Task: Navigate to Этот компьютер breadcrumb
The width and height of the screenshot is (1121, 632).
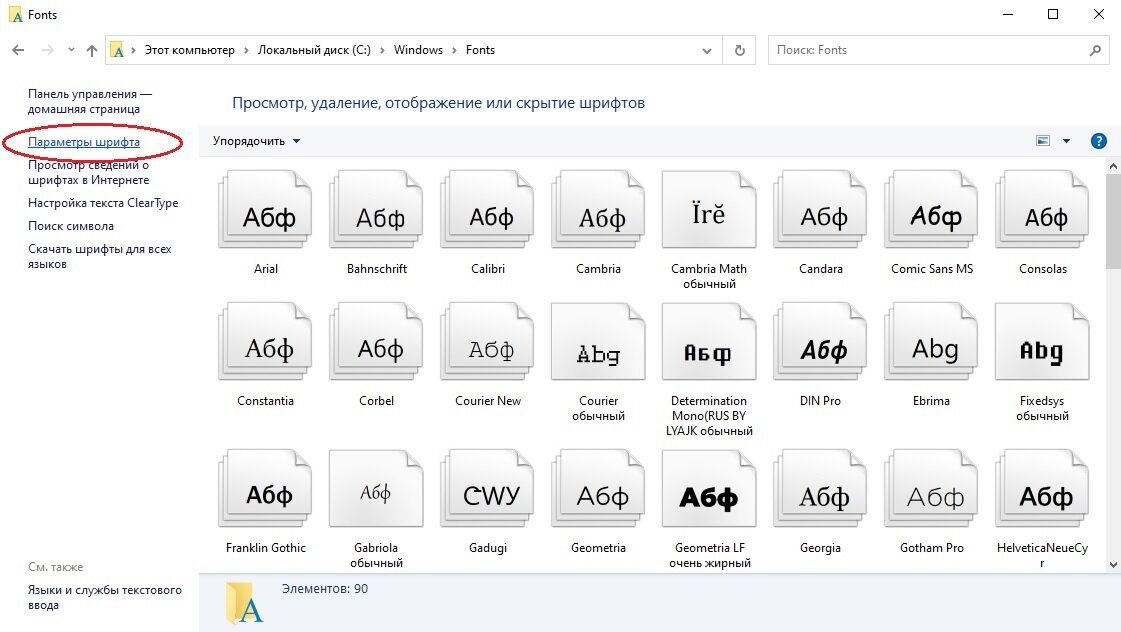Action: point(189,50)
